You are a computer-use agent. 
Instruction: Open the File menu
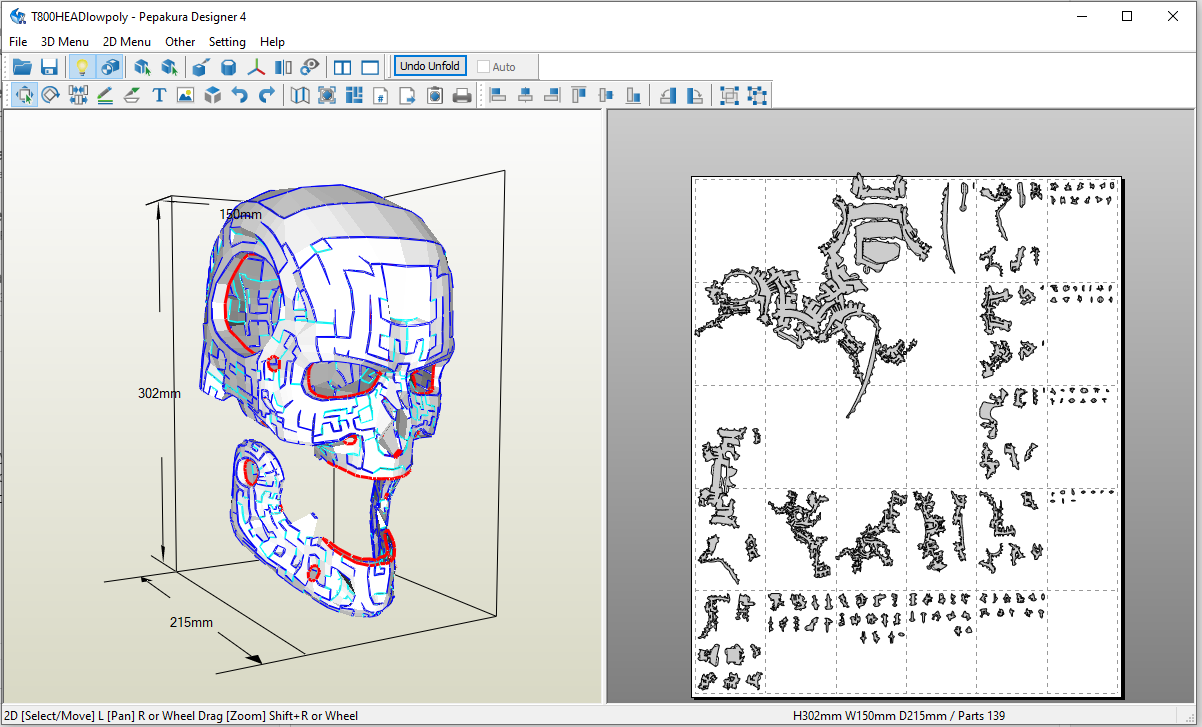[x=18, y=42]
